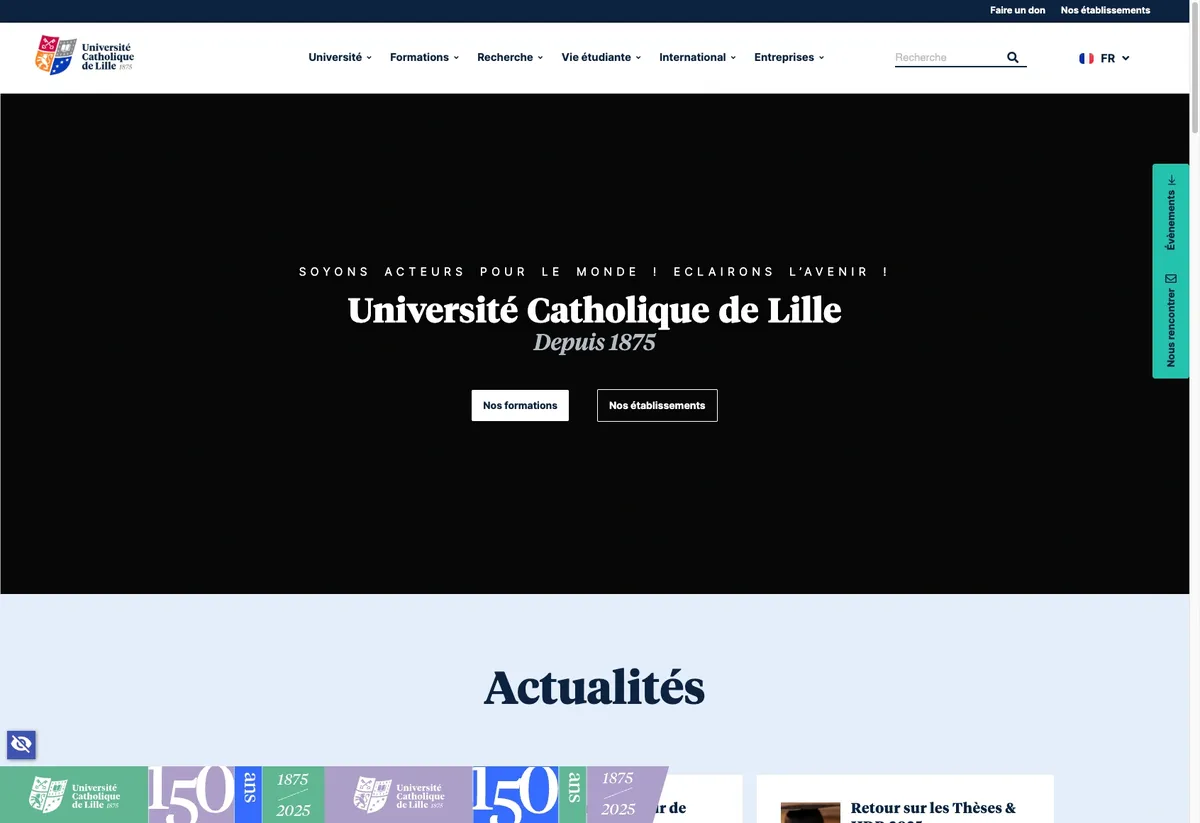Expand the Vie étudiante menu
Screen dimensions: 1200x823
601,57
